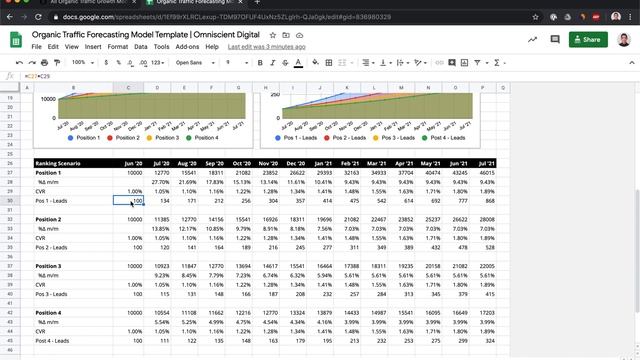Reload the browser page
Image resolution: width=640 pixels, height=360 pixels.
[x=38, y=17]
